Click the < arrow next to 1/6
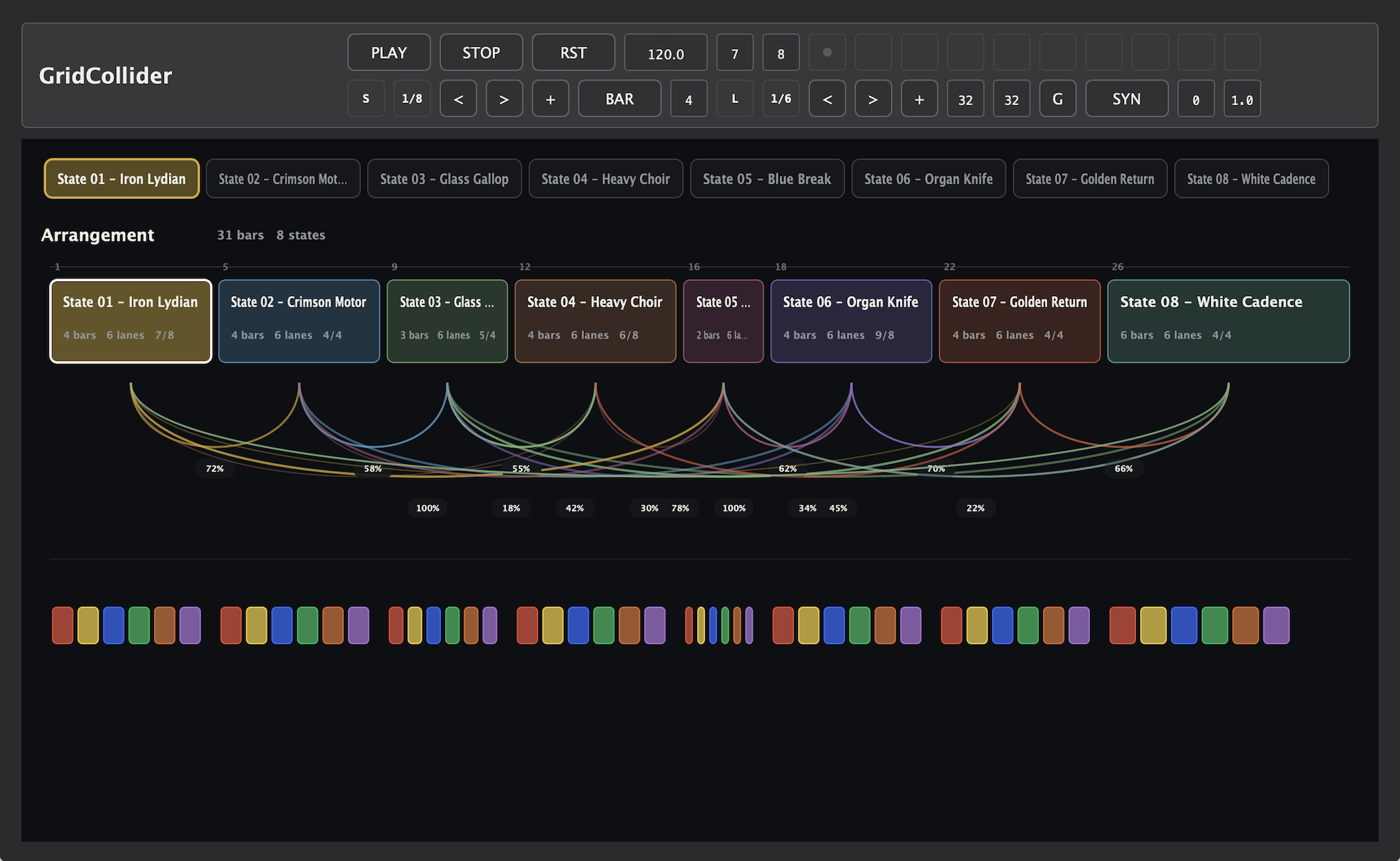 pyautogui.click(x=827, y=99)
